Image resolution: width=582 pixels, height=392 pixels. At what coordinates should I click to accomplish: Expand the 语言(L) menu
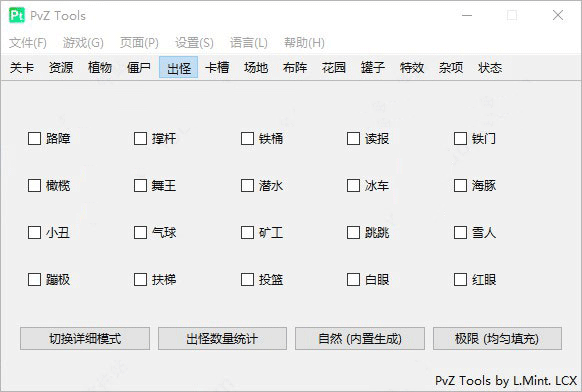pos(249,43)
